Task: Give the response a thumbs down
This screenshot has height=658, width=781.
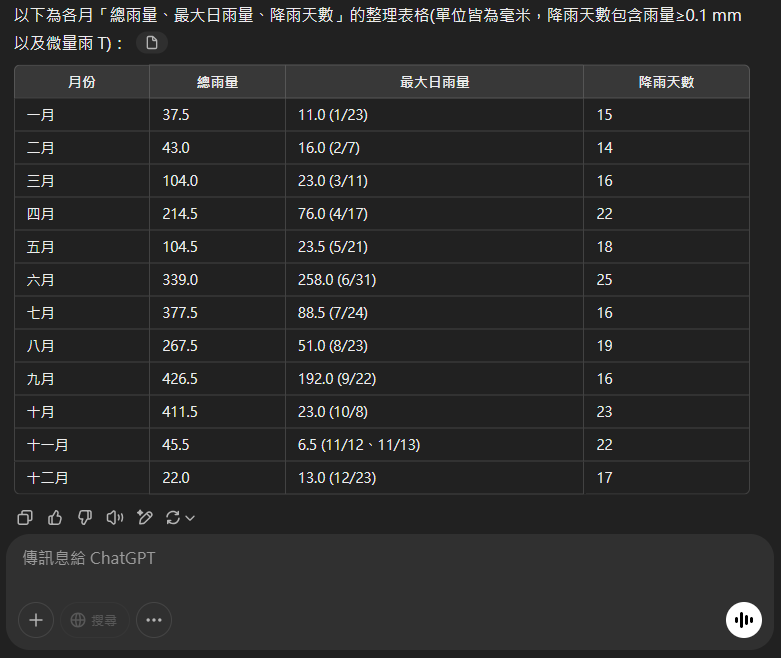Action: pos(85,518)
